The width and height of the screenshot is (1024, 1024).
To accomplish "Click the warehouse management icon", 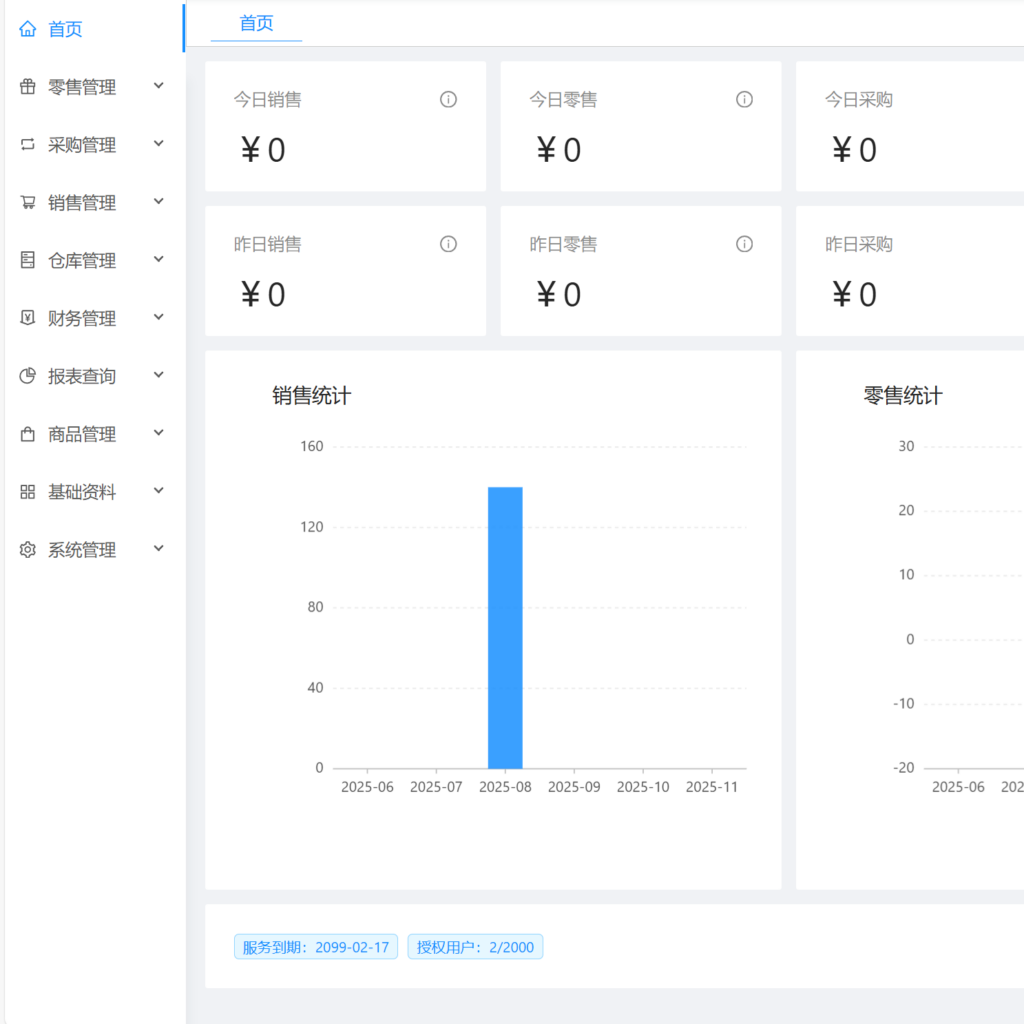I will [28, 260].
